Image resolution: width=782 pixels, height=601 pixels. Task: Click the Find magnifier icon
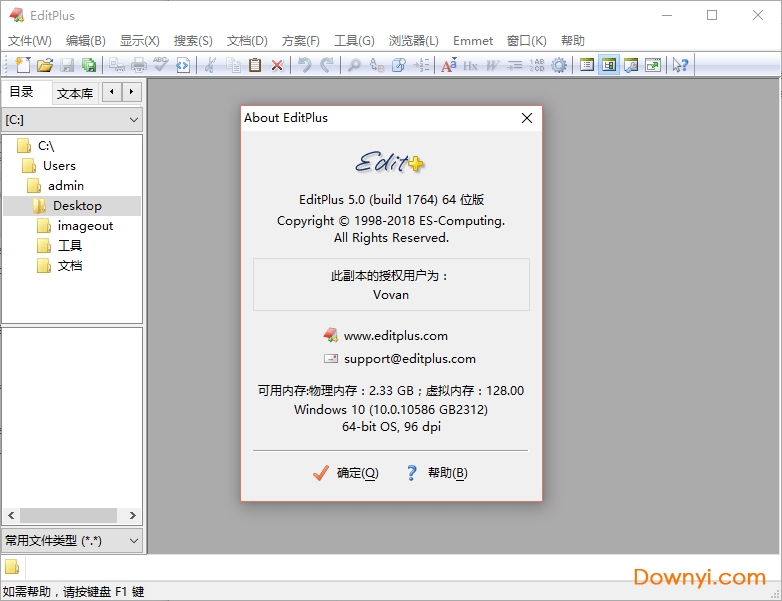click(354, 65)
